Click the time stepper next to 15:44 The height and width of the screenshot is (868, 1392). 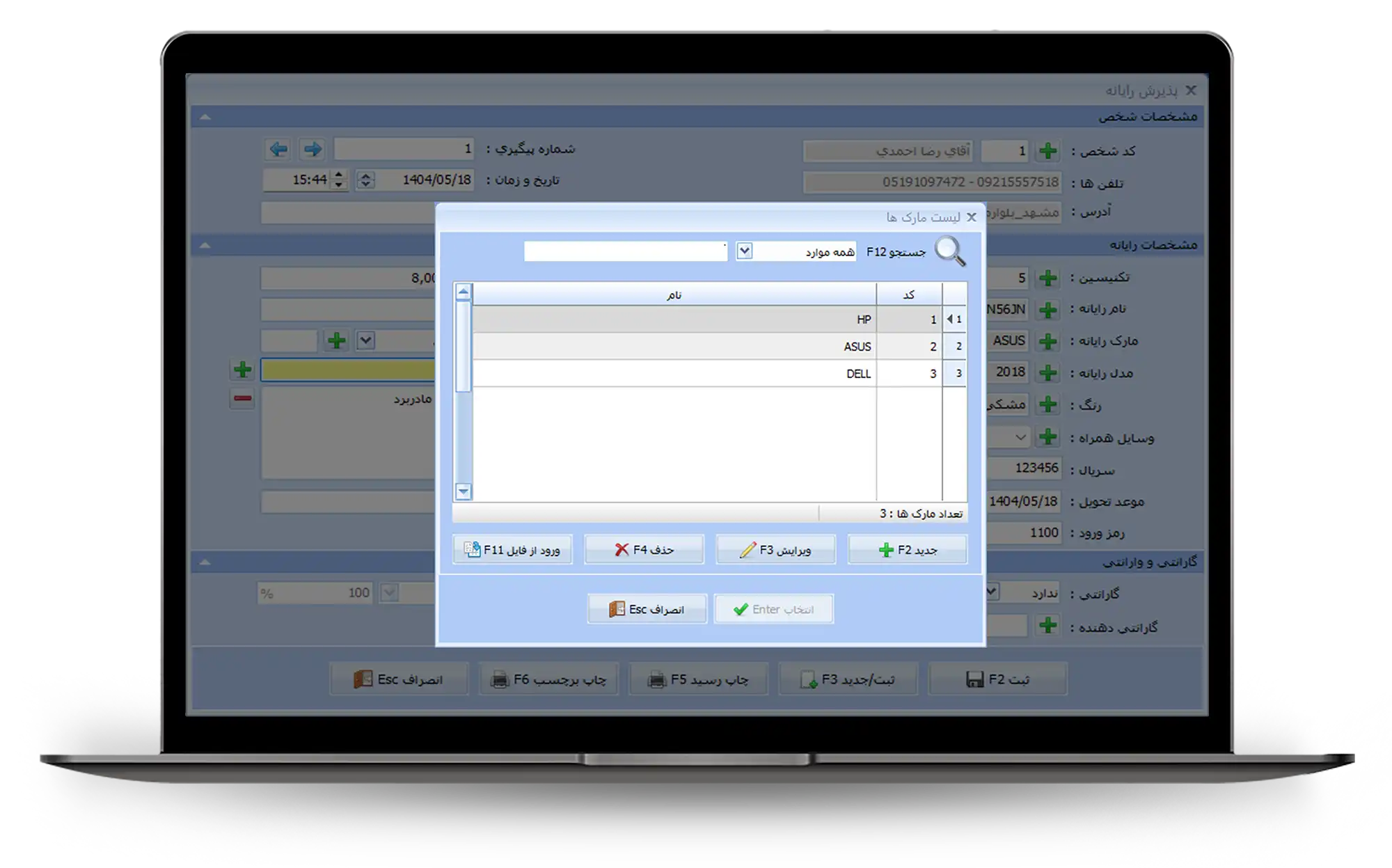point(339,180)
